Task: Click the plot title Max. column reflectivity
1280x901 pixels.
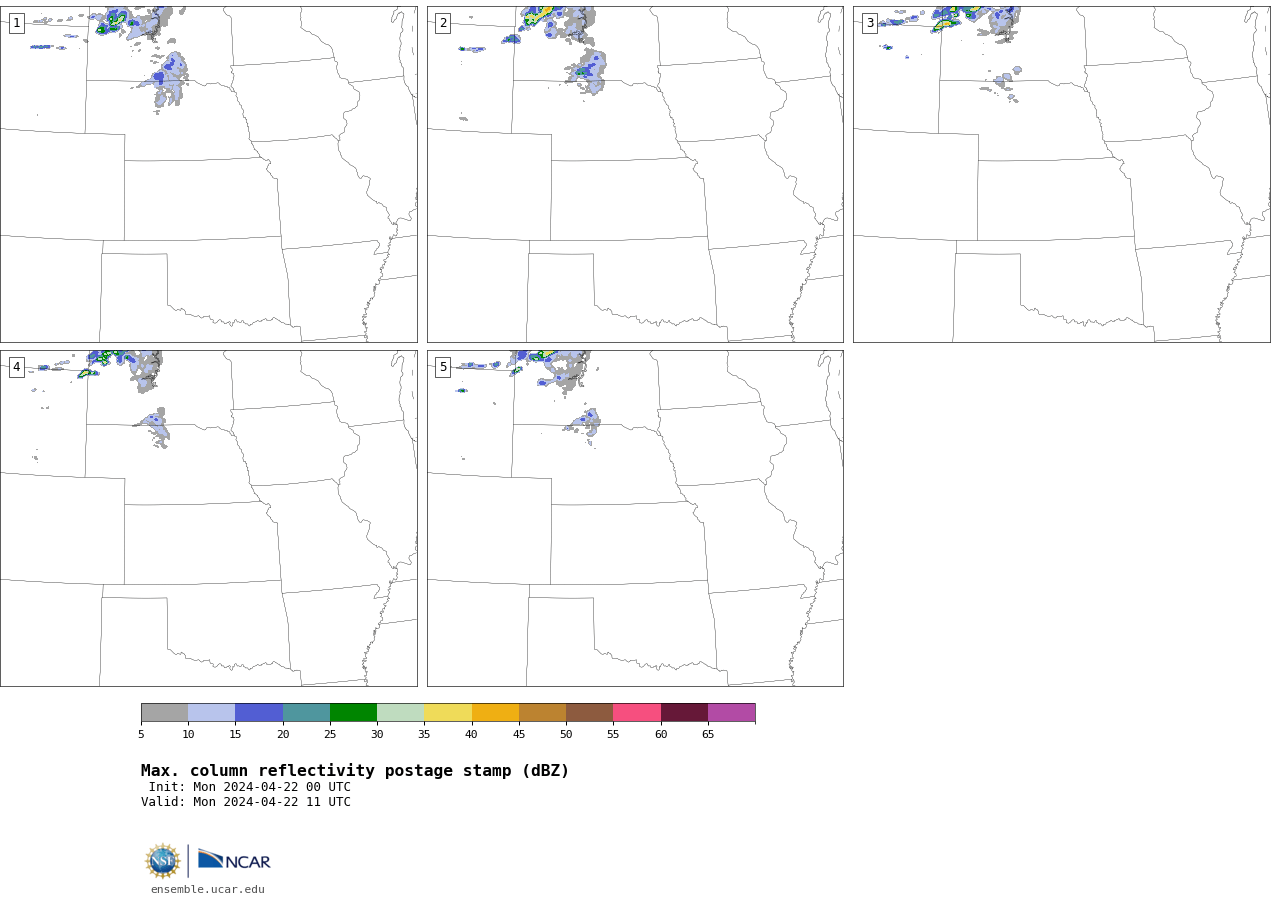Action: pos(355,771)
